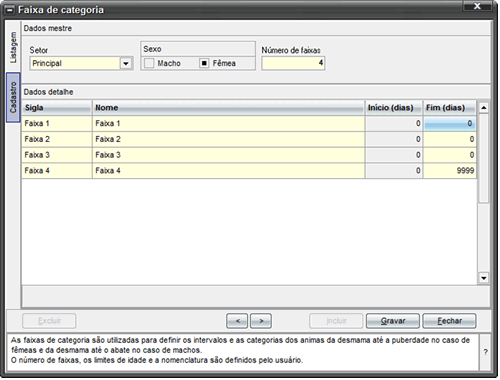Click the Sigla column header
The image size is (500, 380).
click(57, 108)
